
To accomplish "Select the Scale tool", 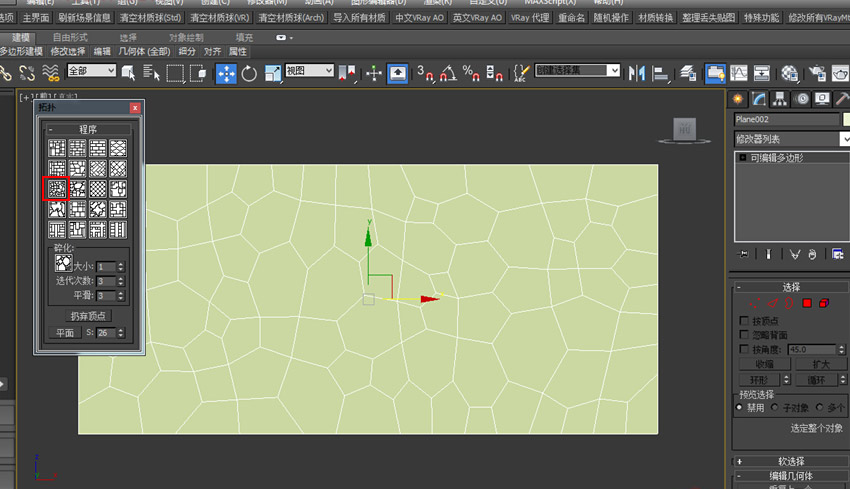I will (273, 73).
